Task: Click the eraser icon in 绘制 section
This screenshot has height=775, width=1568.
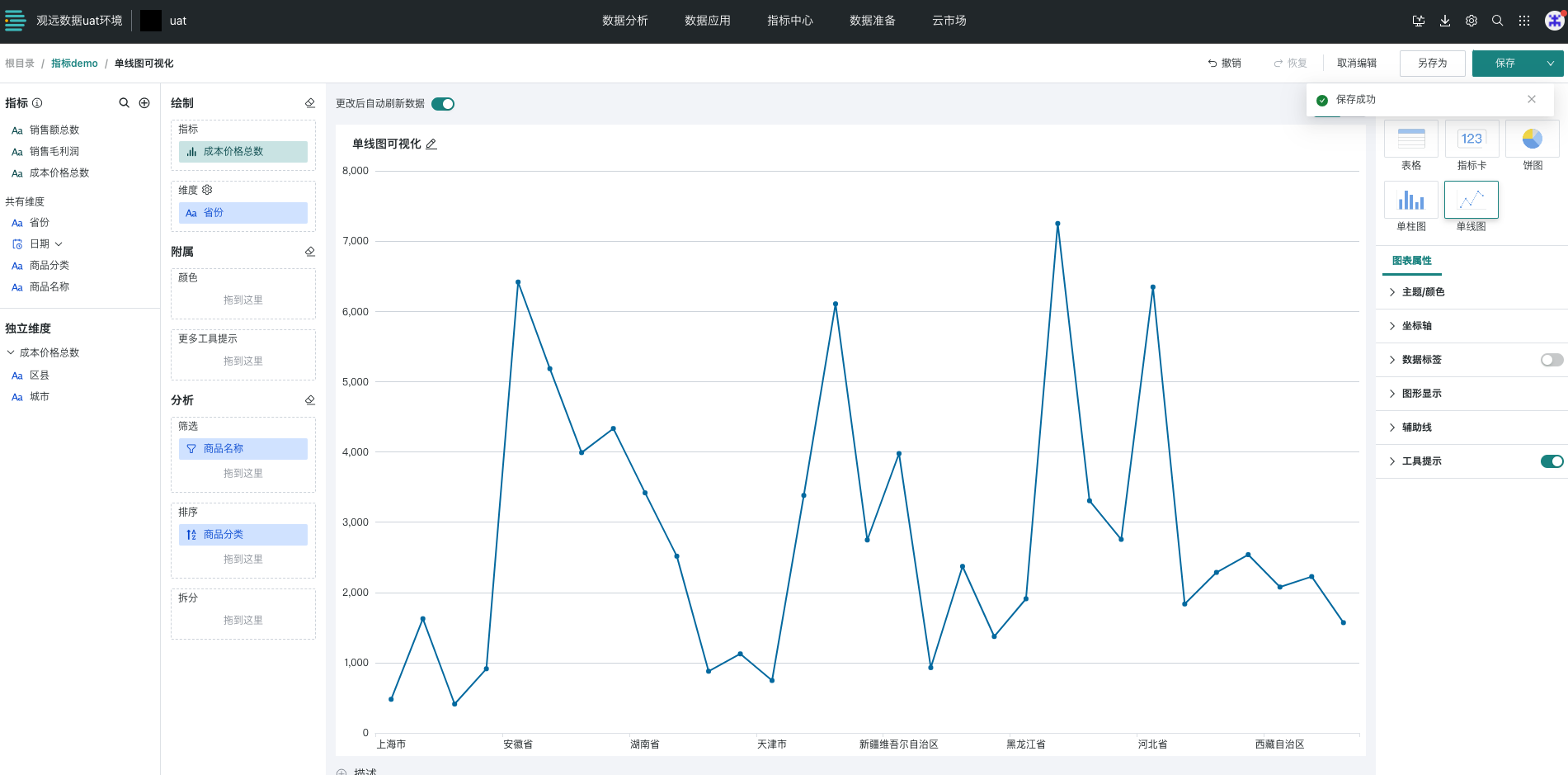Action: (310, 103)
